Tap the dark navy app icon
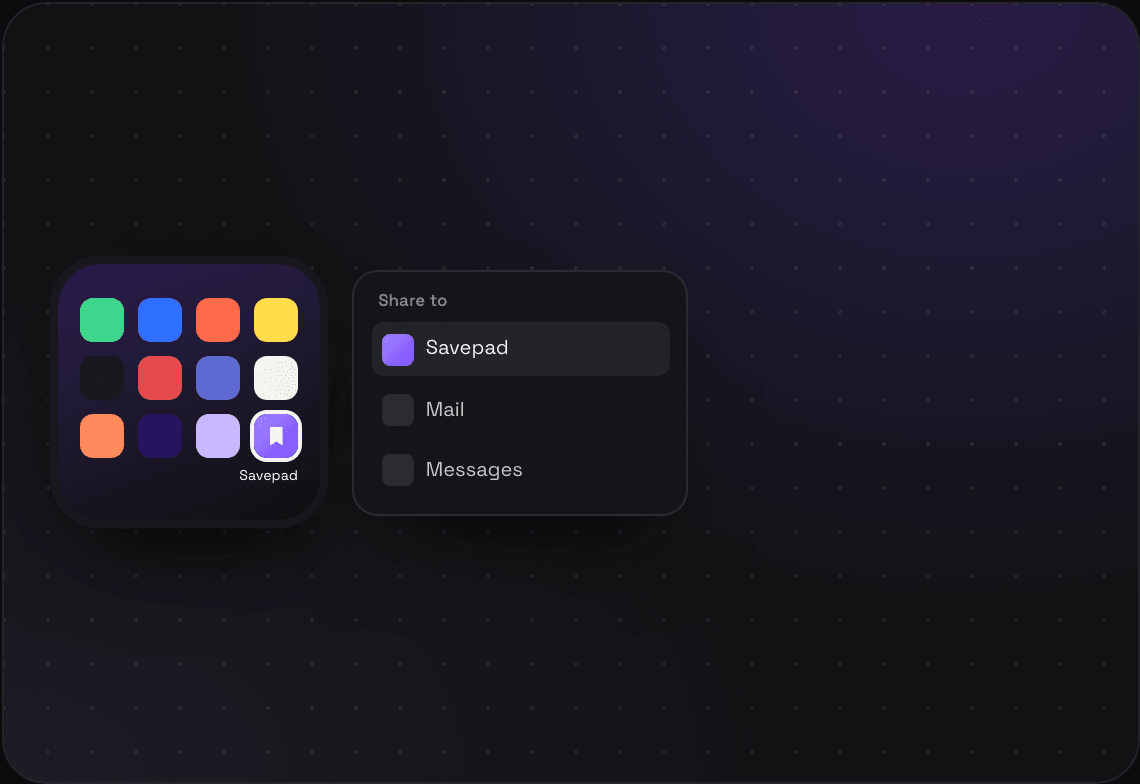Viewport: 1140px width, 784px height. 160,436
